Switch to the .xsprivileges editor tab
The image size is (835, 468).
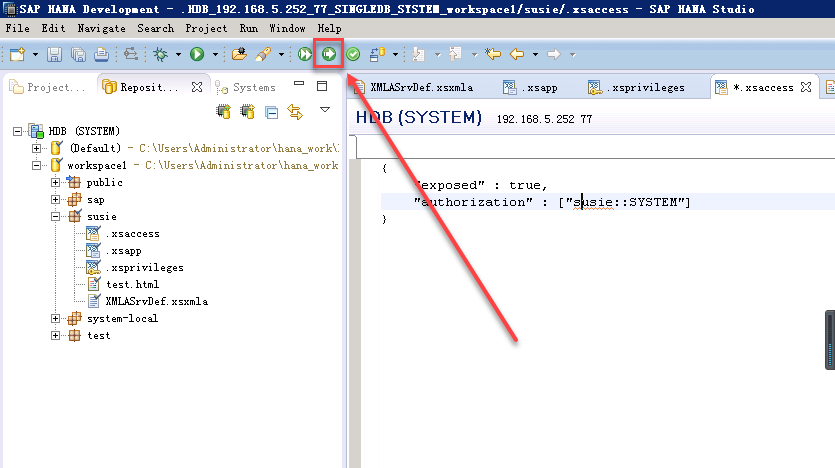(636, 87)
